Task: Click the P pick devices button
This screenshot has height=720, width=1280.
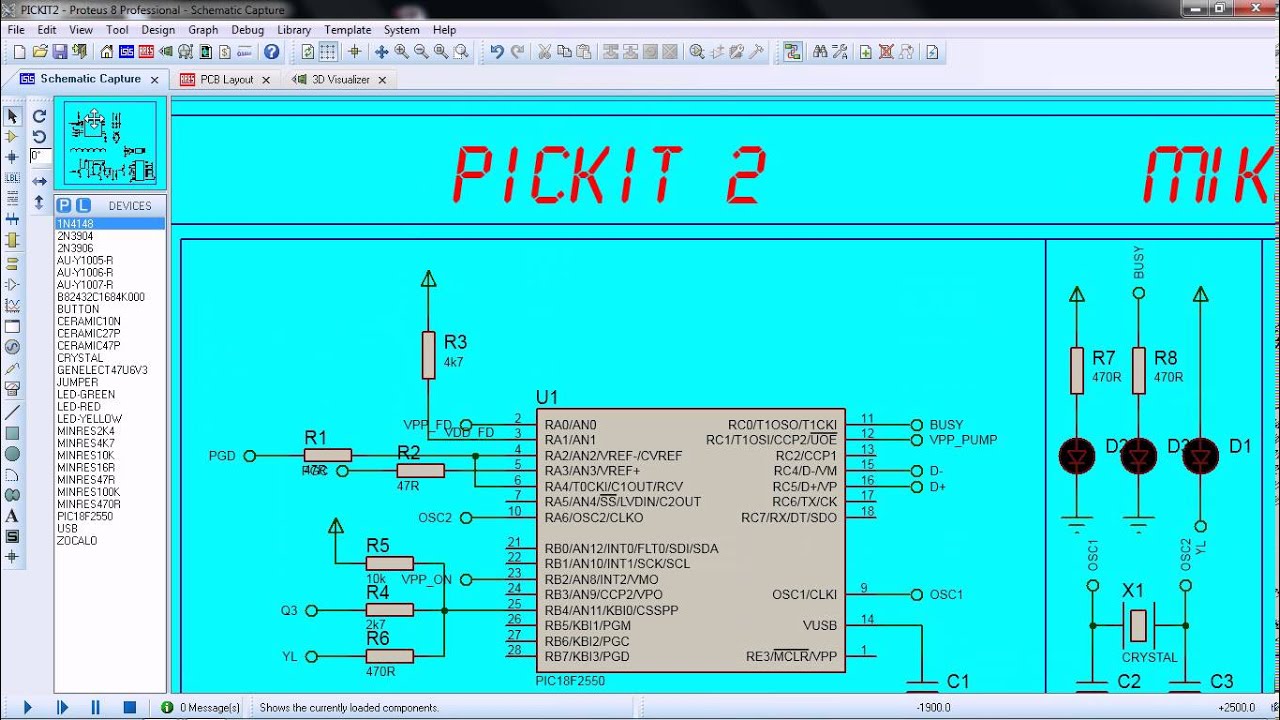Action: coord(64,205)
